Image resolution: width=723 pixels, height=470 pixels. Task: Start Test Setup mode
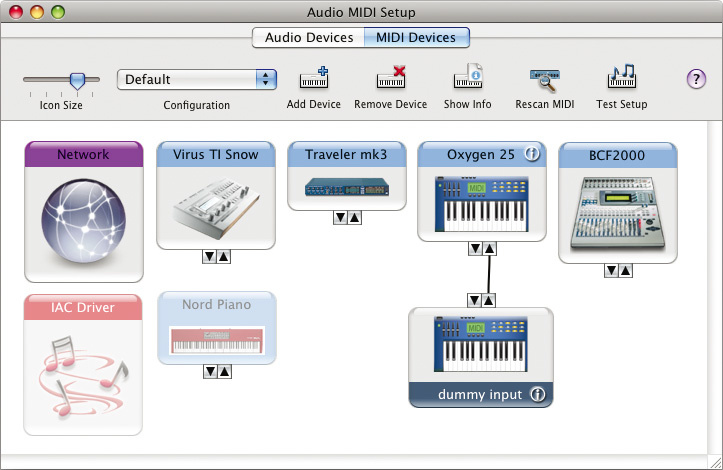622,77
